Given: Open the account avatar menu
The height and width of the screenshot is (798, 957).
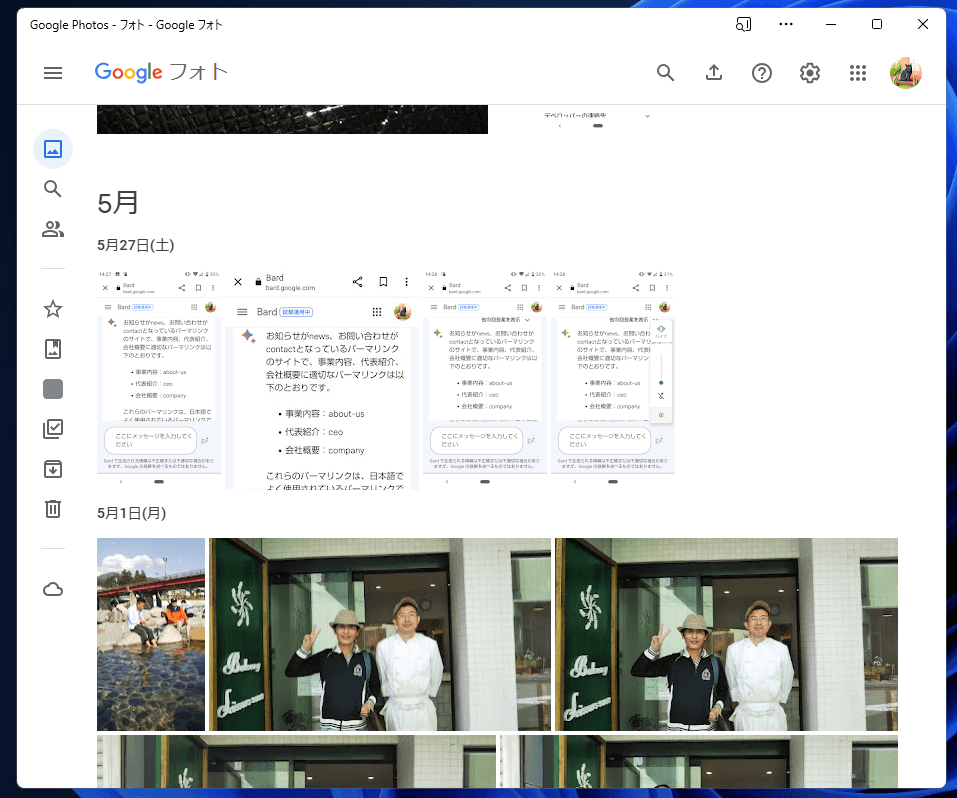Looking at the screenshot, I should (x=906, y=73).
